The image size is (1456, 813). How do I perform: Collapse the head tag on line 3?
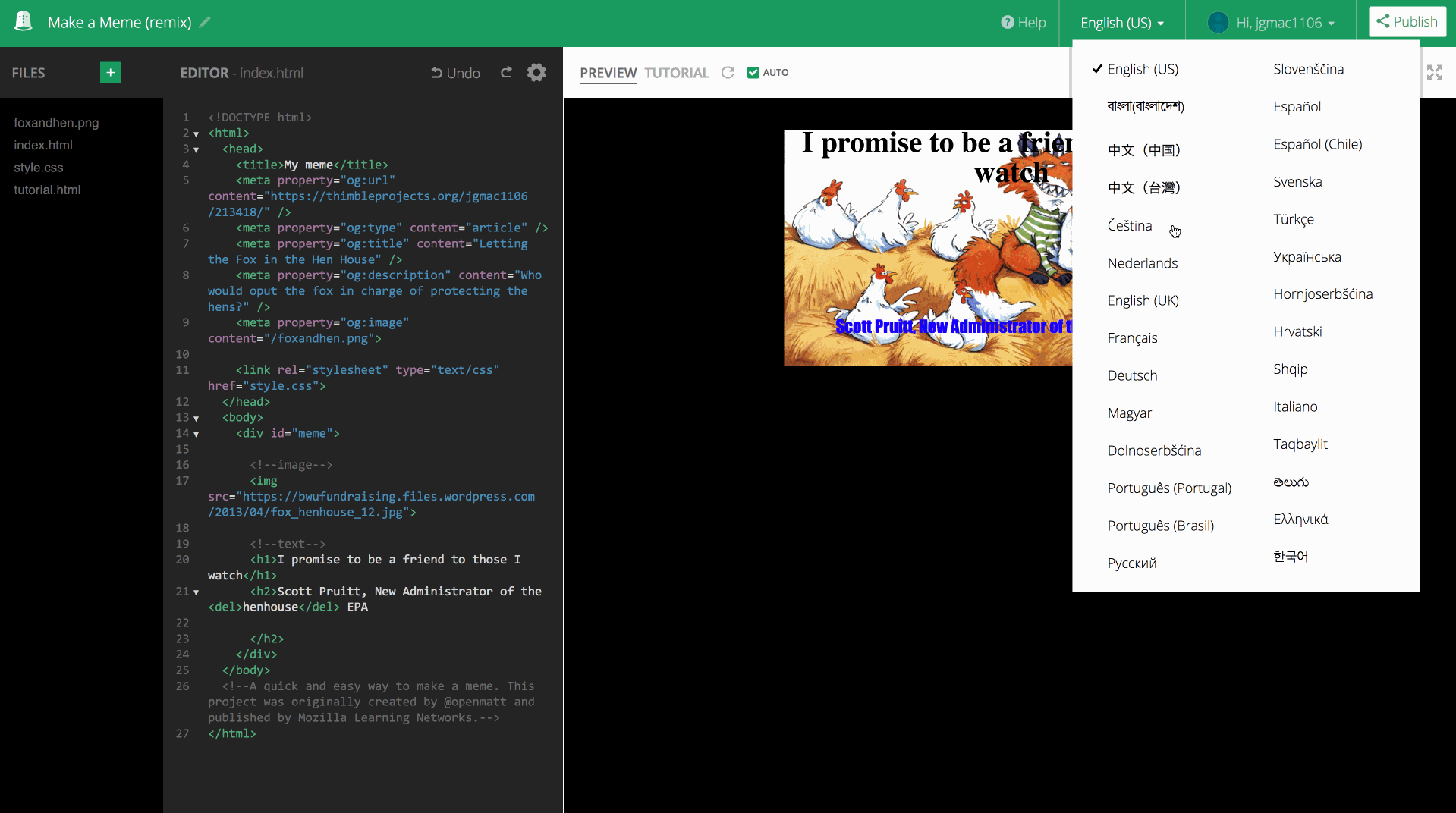point(196,150)
